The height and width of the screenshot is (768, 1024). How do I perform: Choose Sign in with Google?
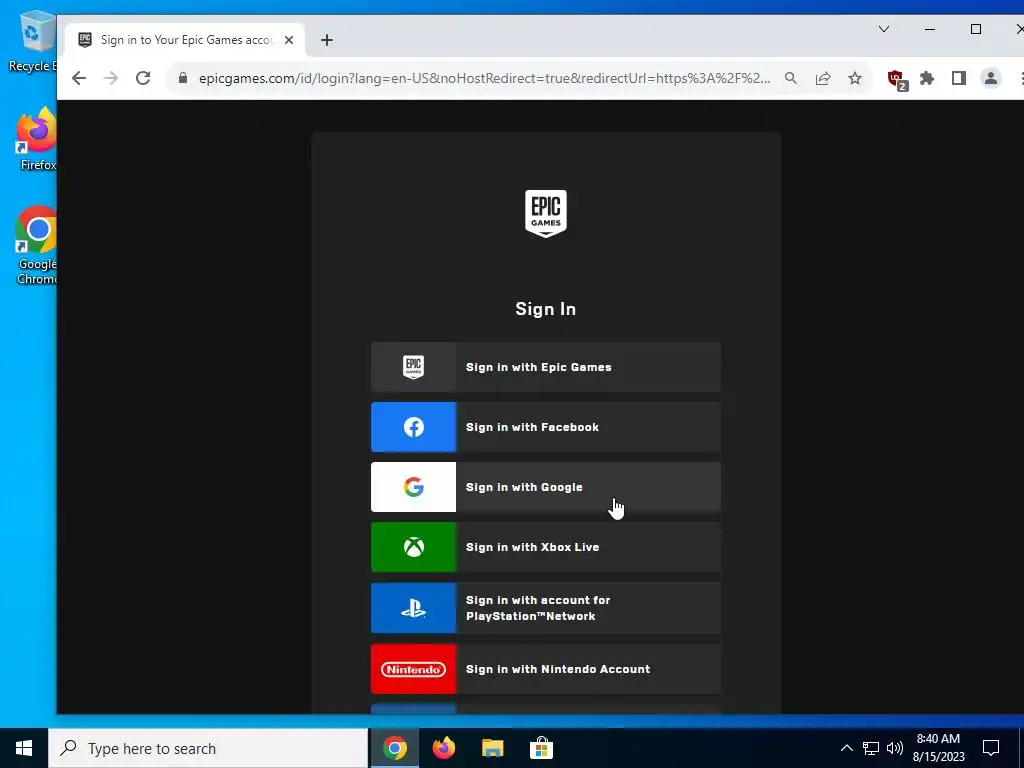pyautogui.click(x=545, y=487)
